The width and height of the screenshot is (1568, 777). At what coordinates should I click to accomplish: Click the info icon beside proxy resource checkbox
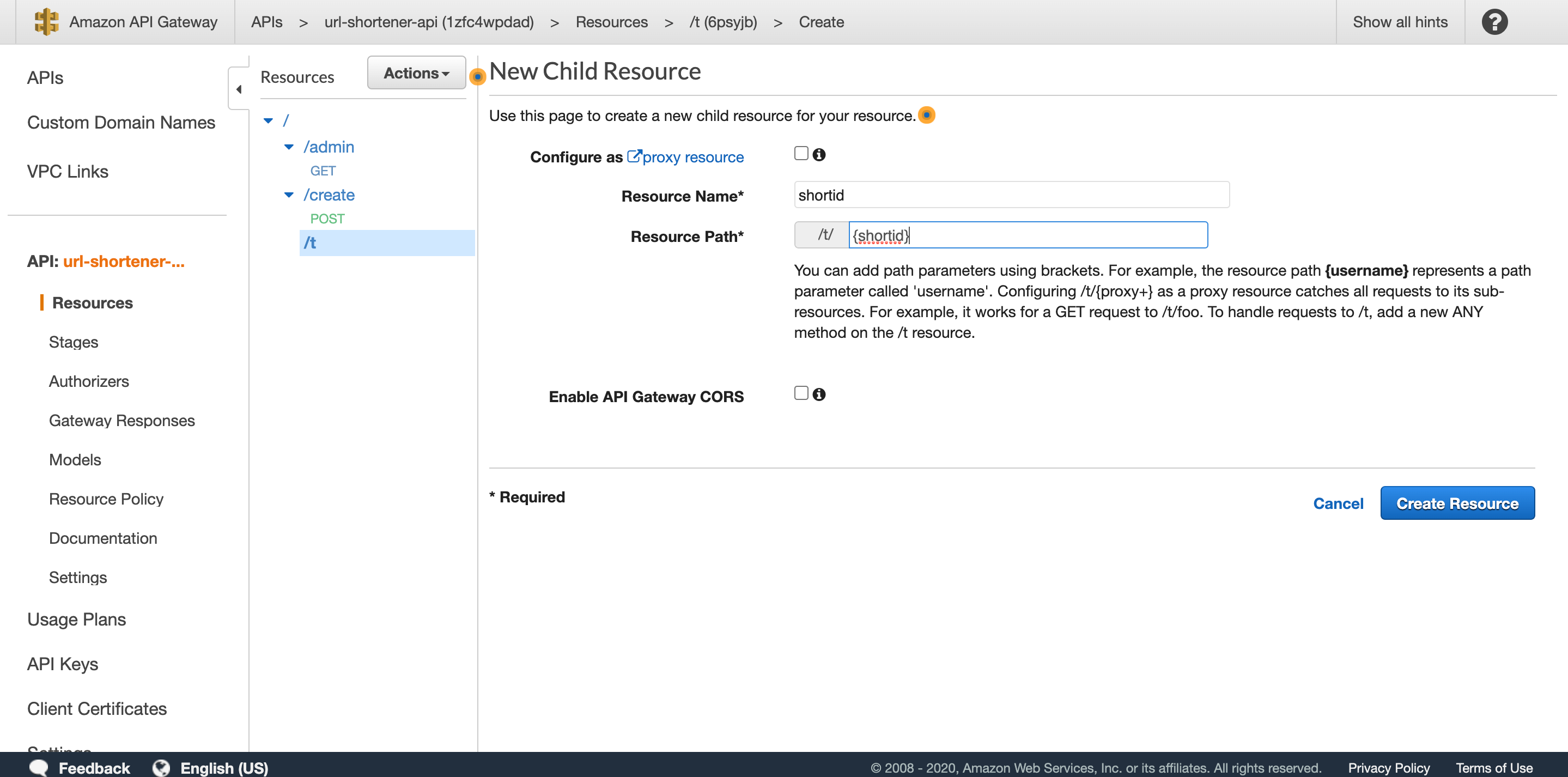click(x=819, y=155)
